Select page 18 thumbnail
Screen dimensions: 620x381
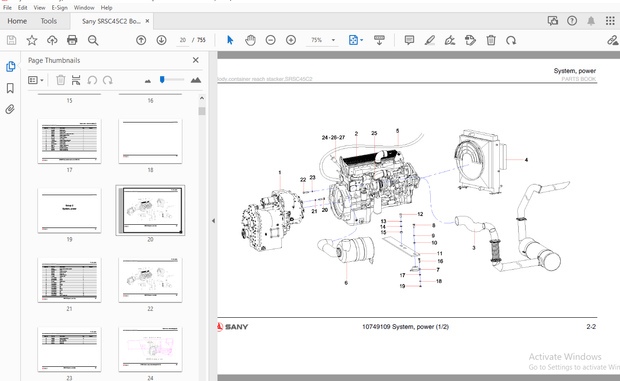coord(150,141)
